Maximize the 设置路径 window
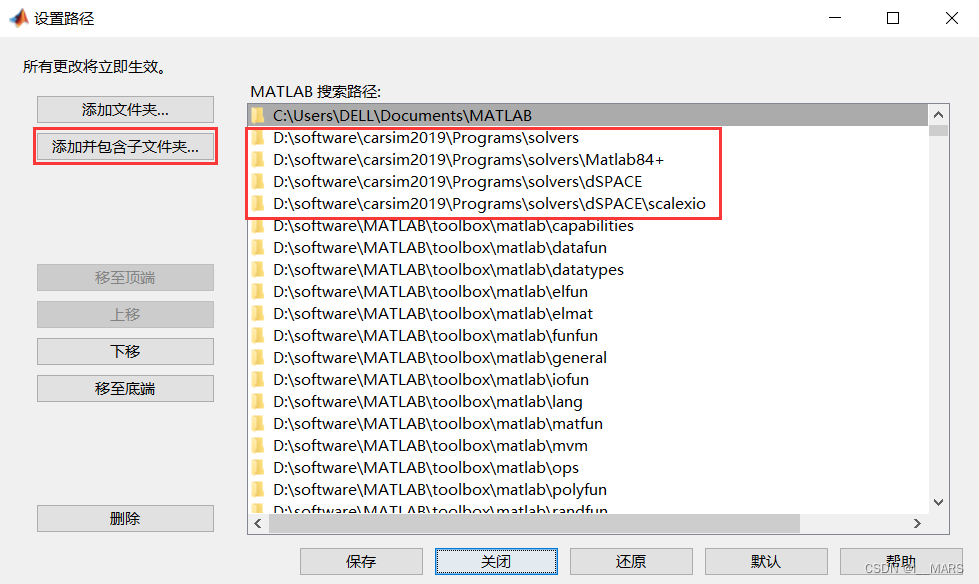 click(893, 18)
